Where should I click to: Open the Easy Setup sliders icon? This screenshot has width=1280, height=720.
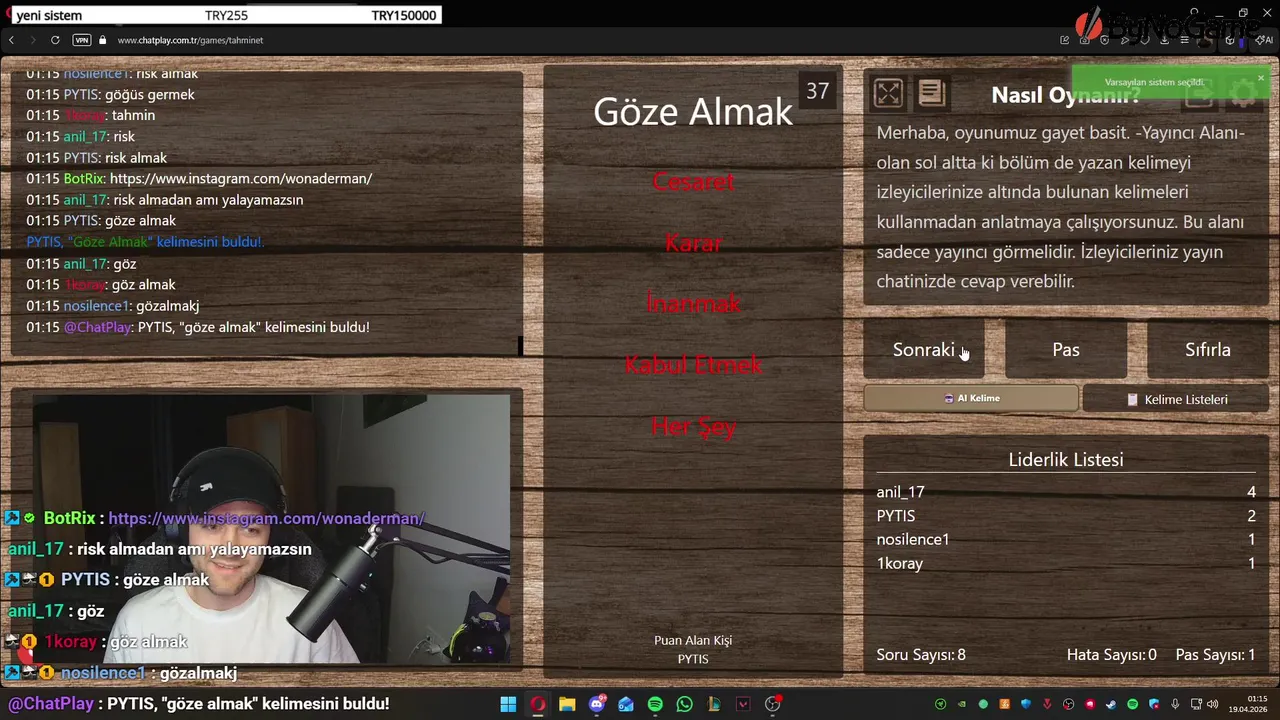1185,40
